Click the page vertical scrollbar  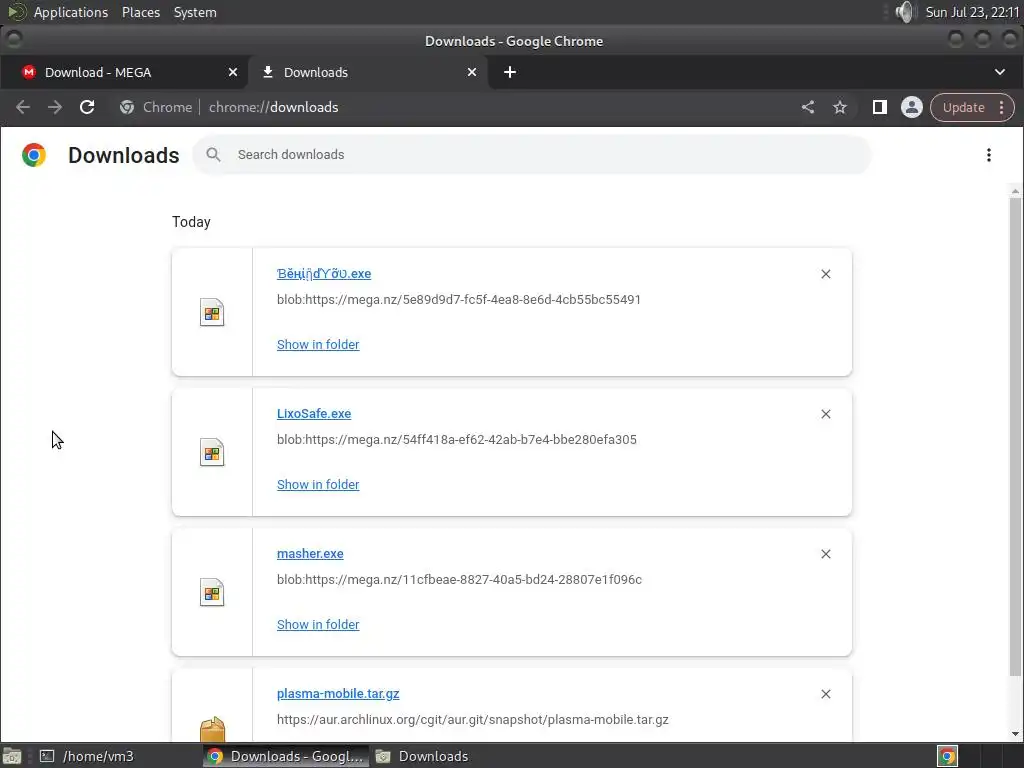pos(1015,436)
